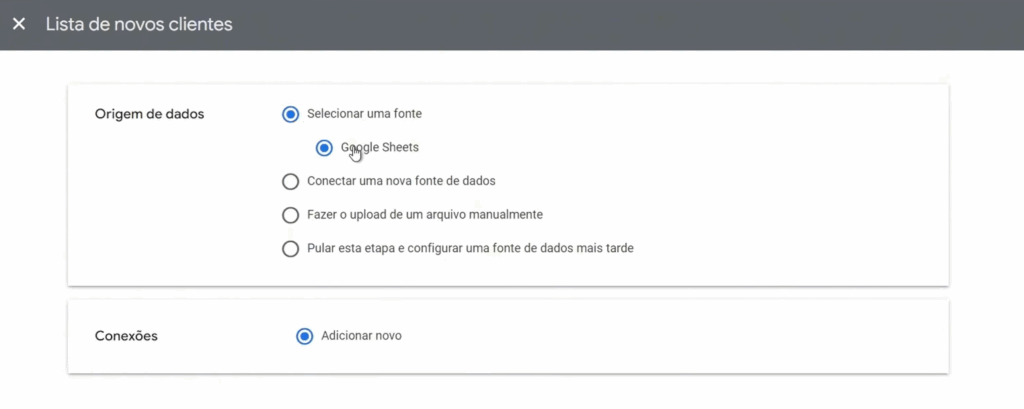The width and height of the screenshot is (1024, 409).
Task: Click the gray page background below Conexões card
Action: pos(500,392)
